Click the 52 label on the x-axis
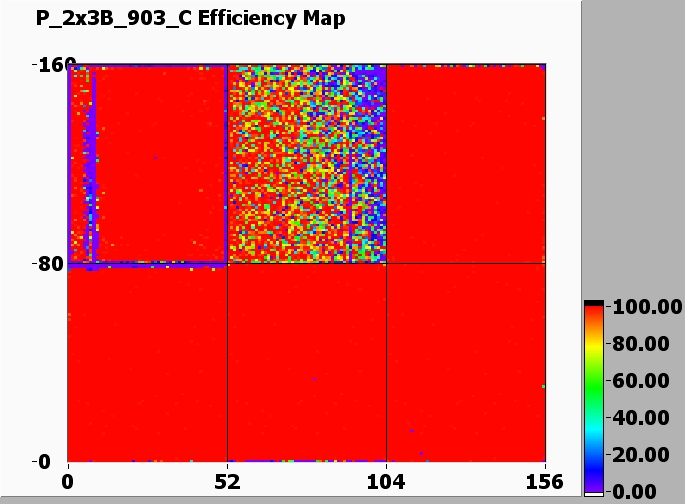This screenshot has height=504, width=685. click(228, 481)
